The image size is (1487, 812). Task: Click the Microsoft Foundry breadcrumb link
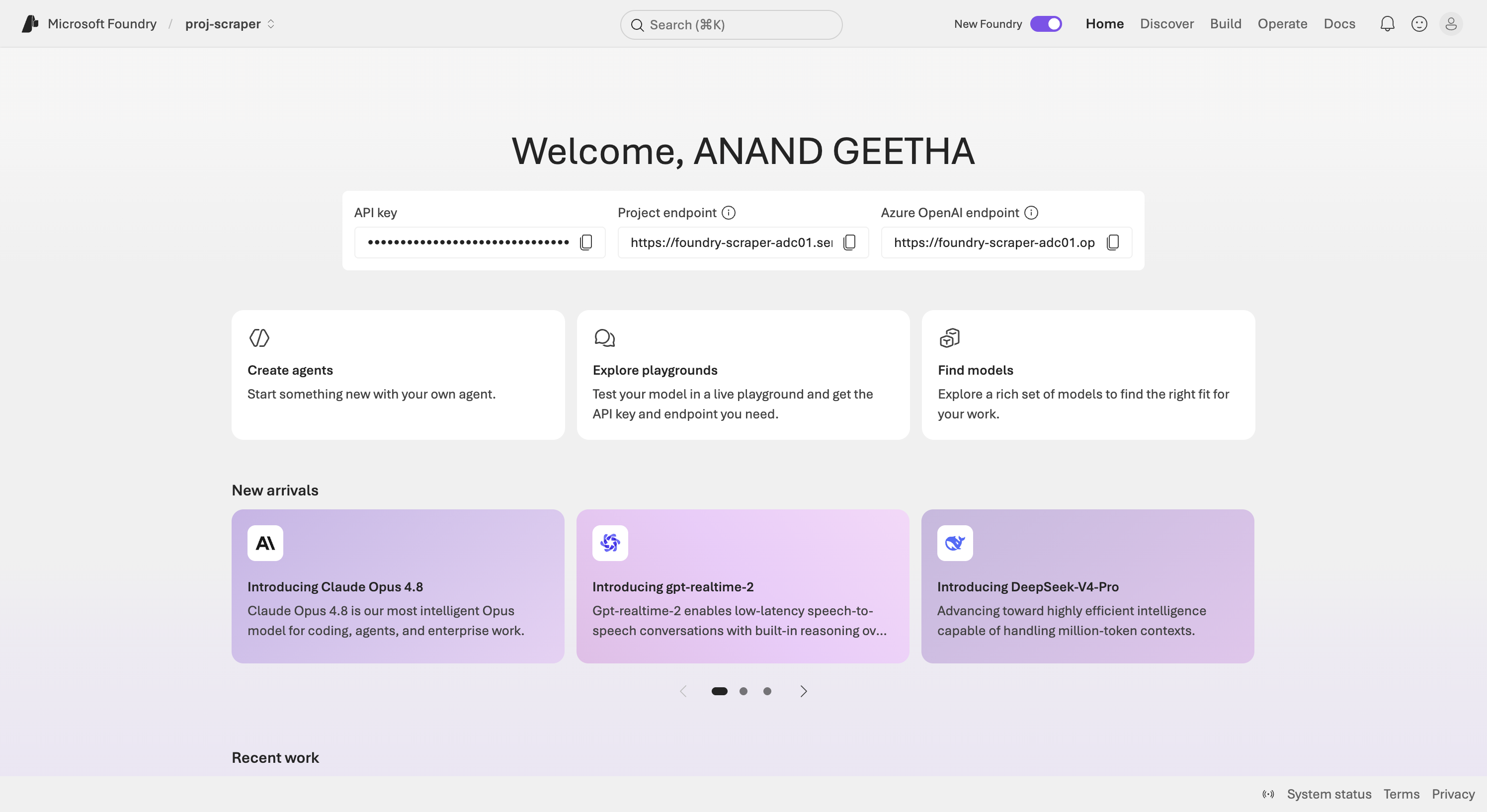pyautogui.click(x=102, y=24)
